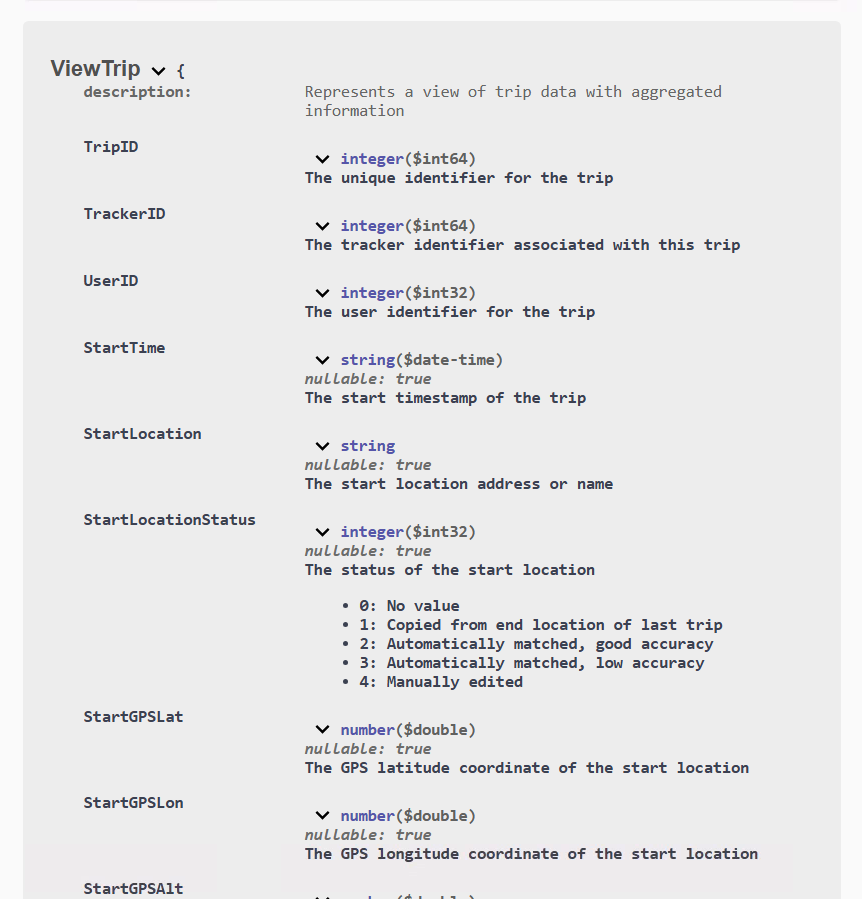Viewport: 862px width, 899px height.
Task: Toggle the StartLocationStatus type chevron
Action: click(x=322, y=533)
